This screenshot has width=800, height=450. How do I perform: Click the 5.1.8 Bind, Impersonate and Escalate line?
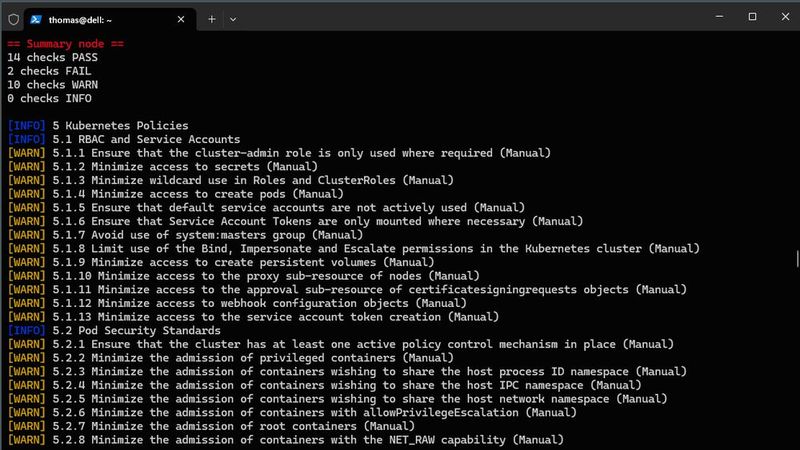354,249
